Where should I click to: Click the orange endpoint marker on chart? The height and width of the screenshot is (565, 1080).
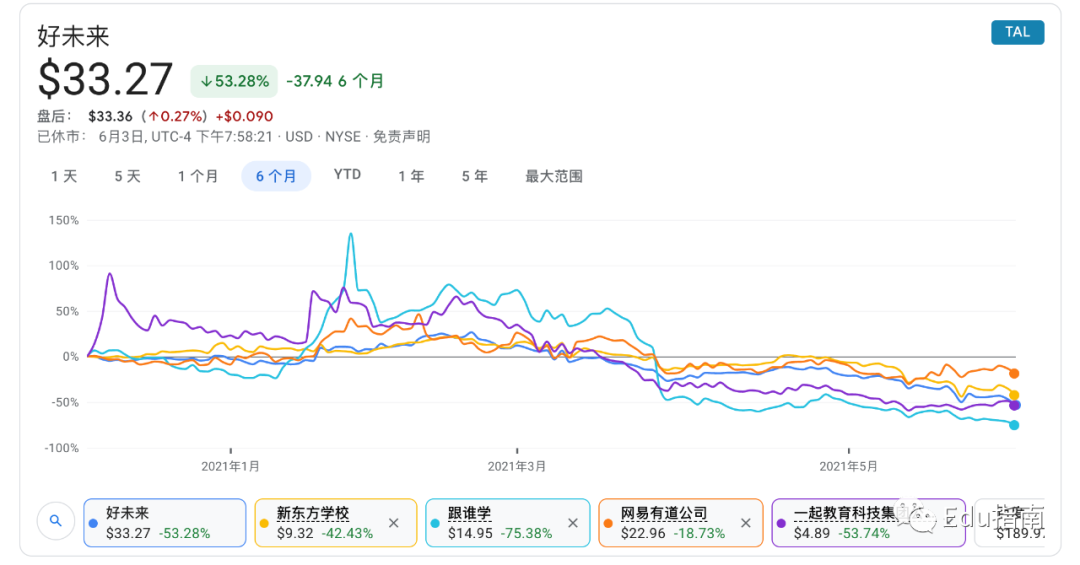point(1014,373)
